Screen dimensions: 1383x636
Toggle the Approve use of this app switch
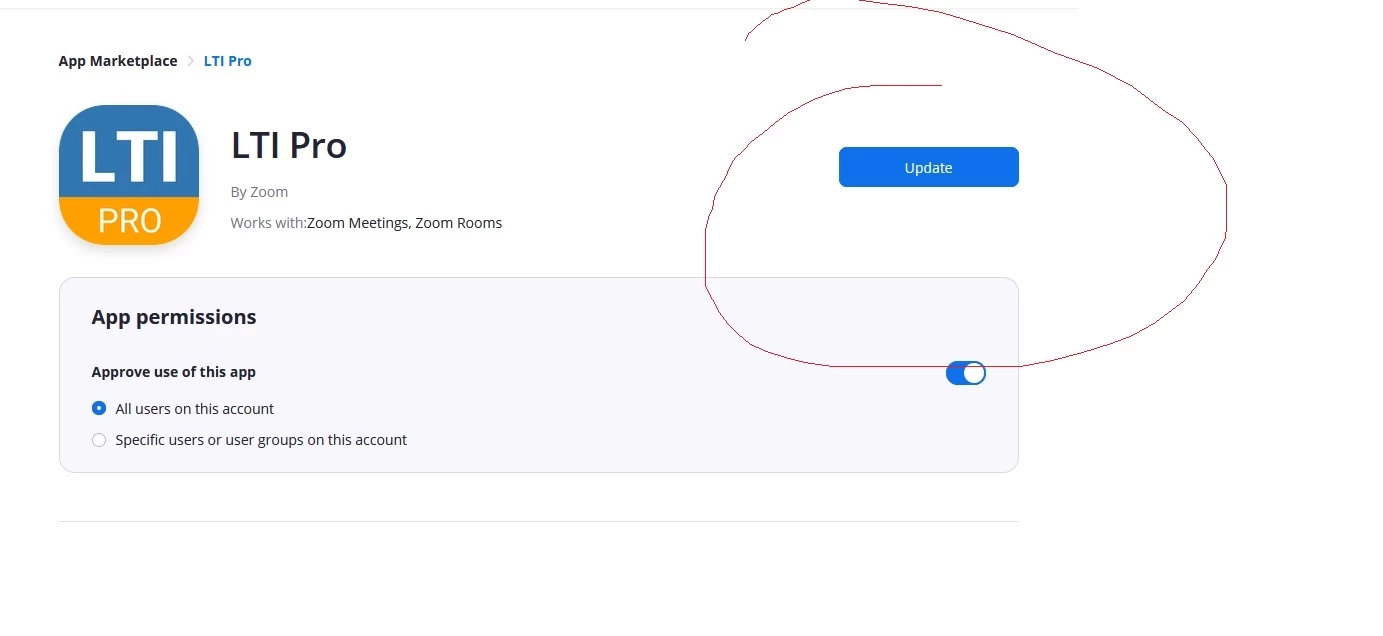pos(966,373)
